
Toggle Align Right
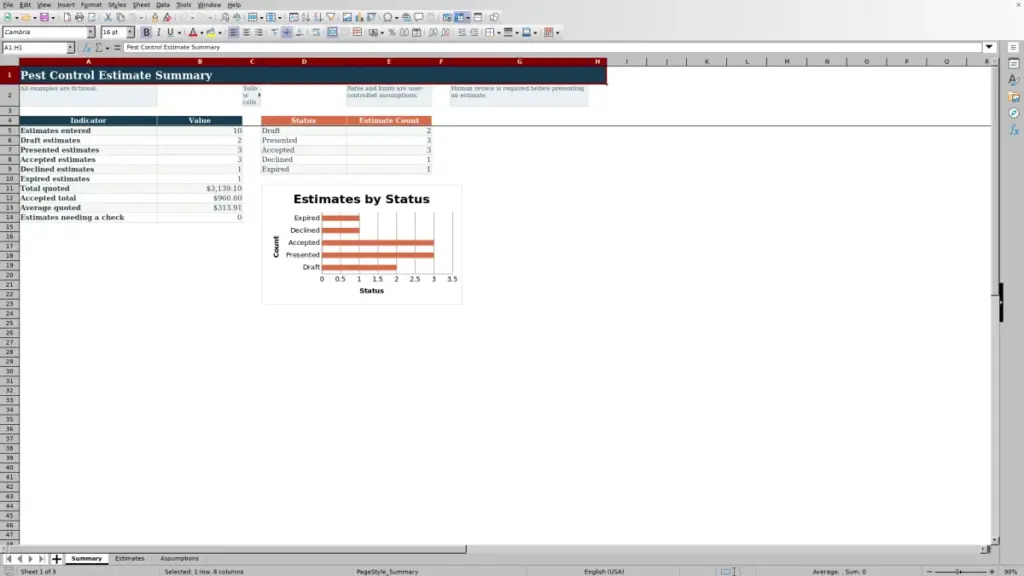click(x=259, y=32)
